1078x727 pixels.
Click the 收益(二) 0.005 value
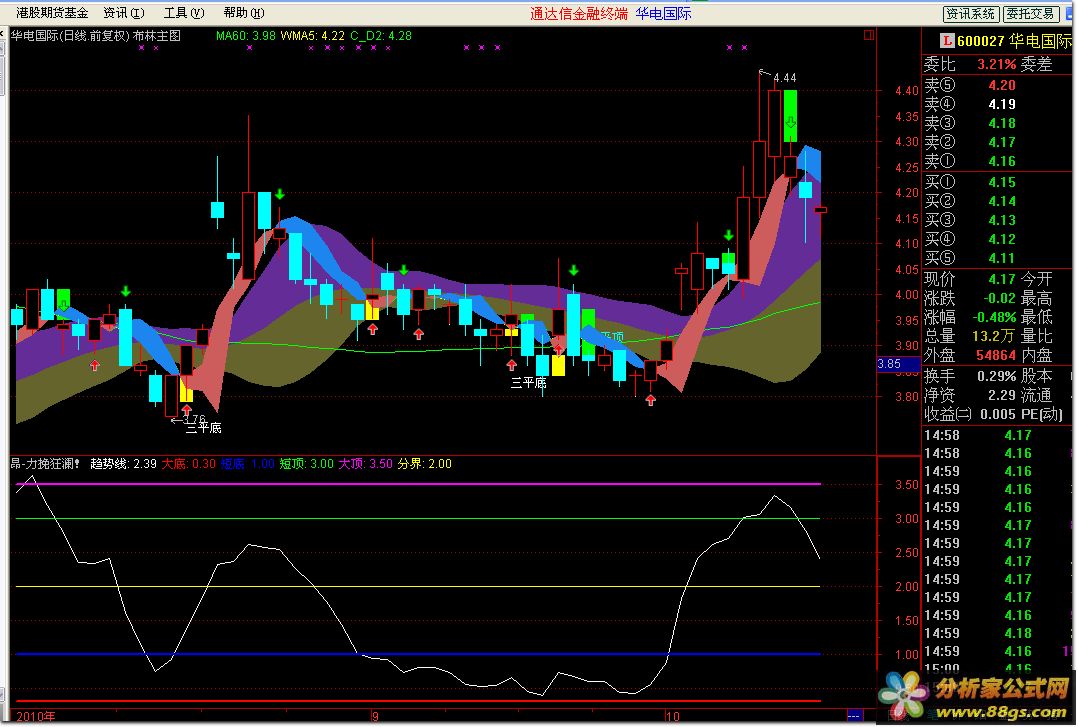pos(998,414)
